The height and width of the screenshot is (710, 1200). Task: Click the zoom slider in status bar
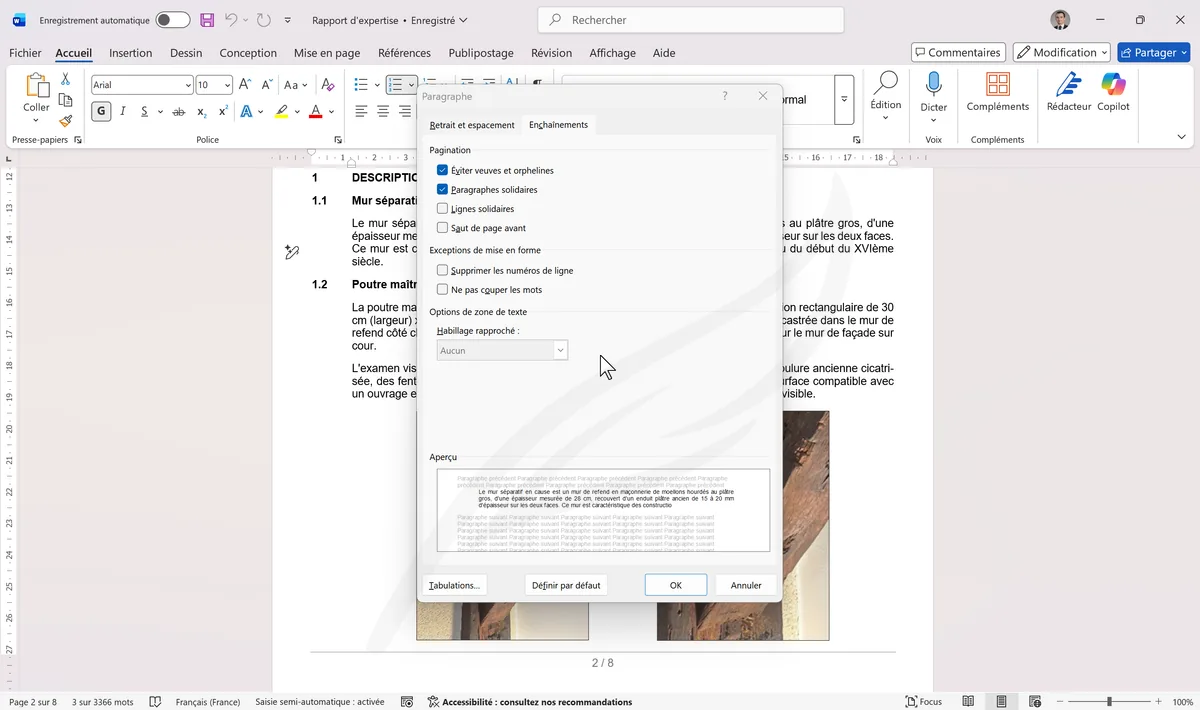pyautogui.click(x=1109, y=702)
